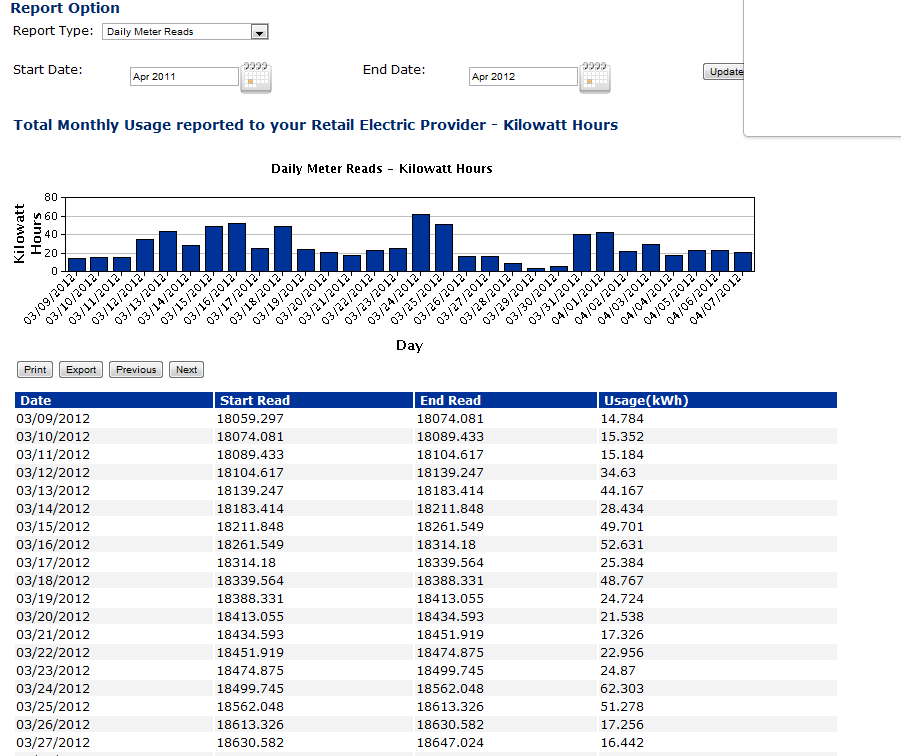Select the Usage(kWh) column header
The height and width of the screenshot is (756, 901).
645,400
